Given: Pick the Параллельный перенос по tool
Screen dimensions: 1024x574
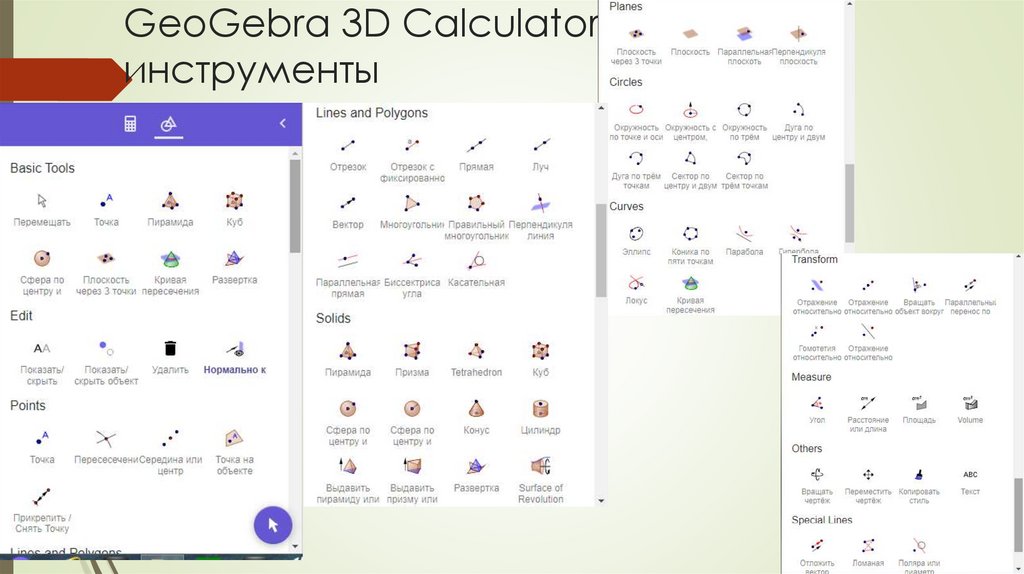Looking at the screenshot, I should click(970, 296).
